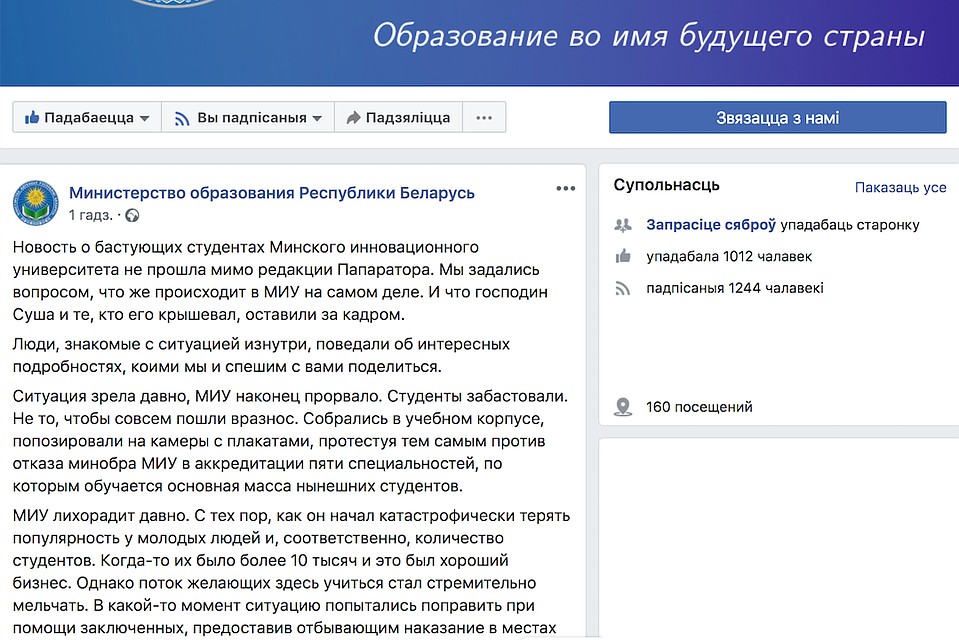This screenshot has height=640, width=959.
Task: Click the text падпісаныя 1244 чалавекі
Action: click(735, 288)
